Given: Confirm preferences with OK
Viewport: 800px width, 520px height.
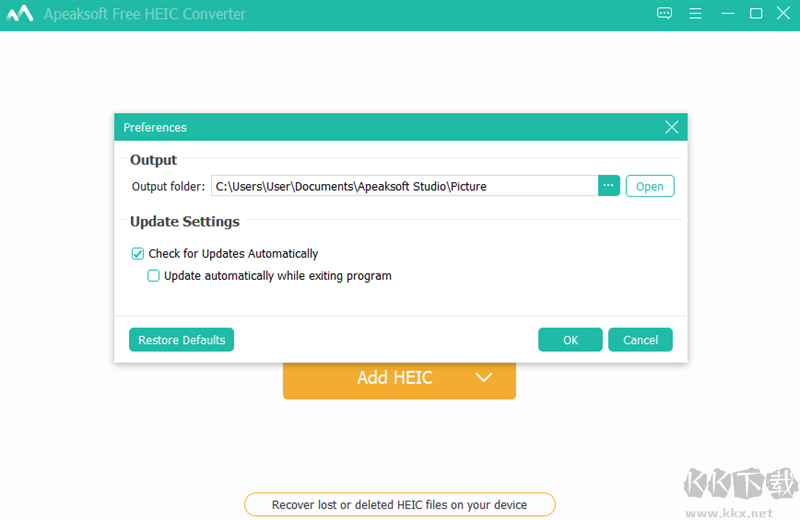Looking at the screenshot, I should coord(570,340).
